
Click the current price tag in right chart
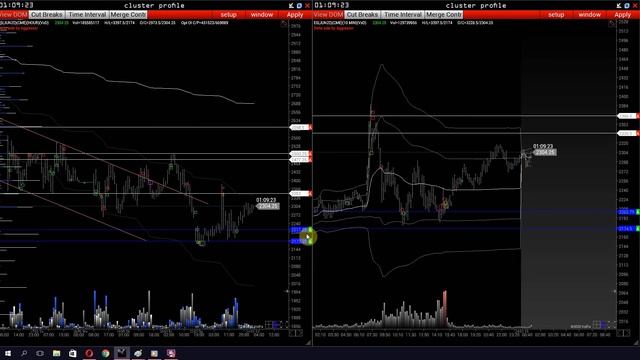coord(545,152)
